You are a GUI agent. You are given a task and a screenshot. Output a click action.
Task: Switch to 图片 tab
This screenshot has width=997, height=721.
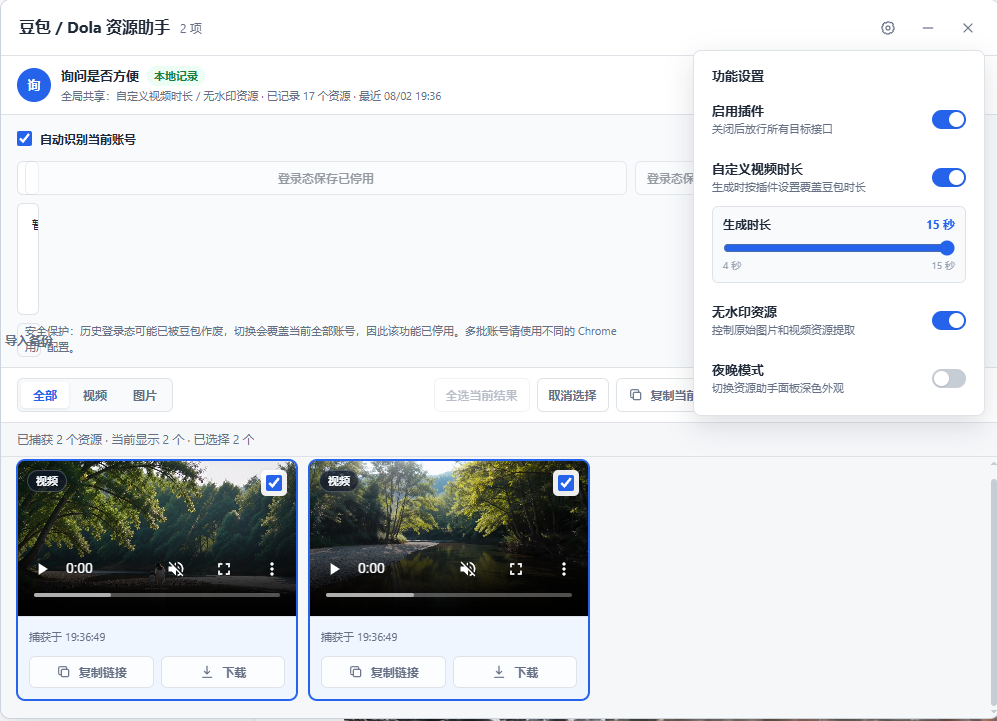click(x=144, y=395)
